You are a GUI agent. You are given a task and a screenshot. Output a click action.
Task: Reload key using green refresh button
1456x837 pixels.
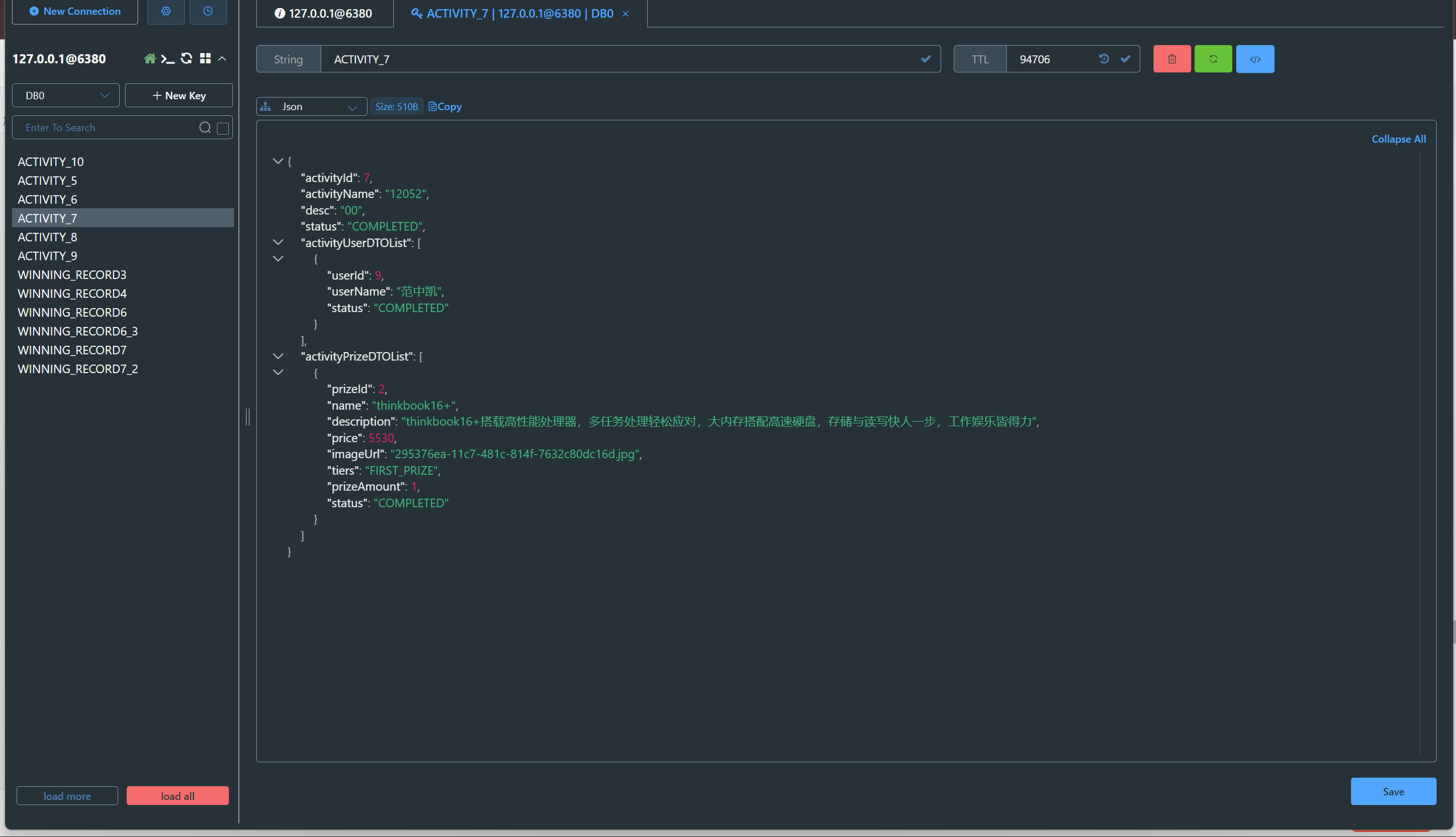(x=1213, y=59)
